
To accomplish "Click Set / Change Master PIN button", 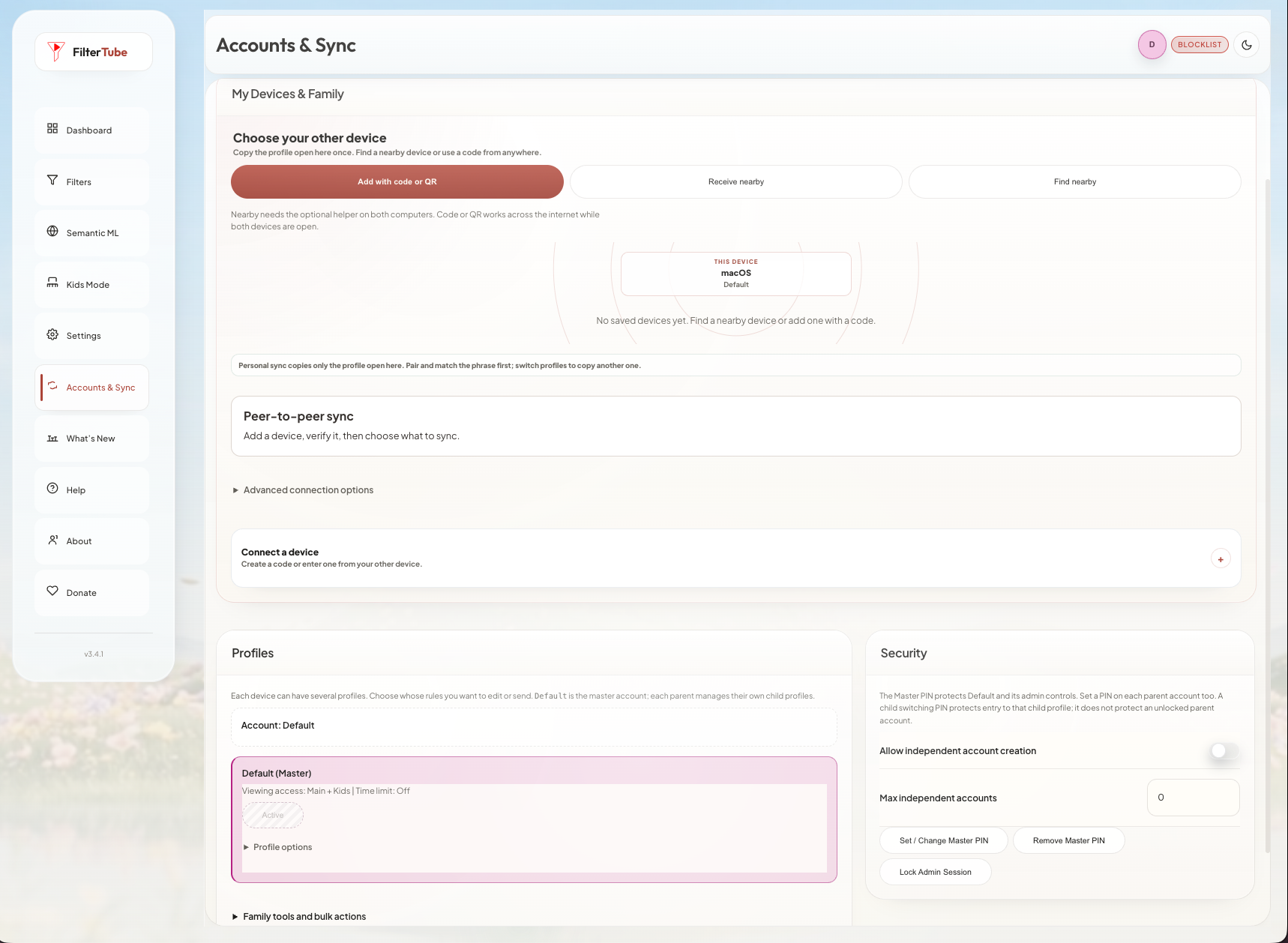I will click(x=944, y=840).
